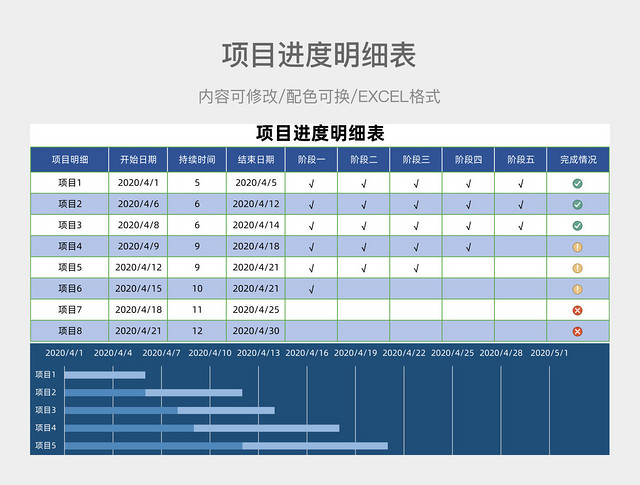The height and width of the screenshot is (485, 640).
Task: Click the 2020/5/1 chart axis label
Action: (x=549, y=353)
